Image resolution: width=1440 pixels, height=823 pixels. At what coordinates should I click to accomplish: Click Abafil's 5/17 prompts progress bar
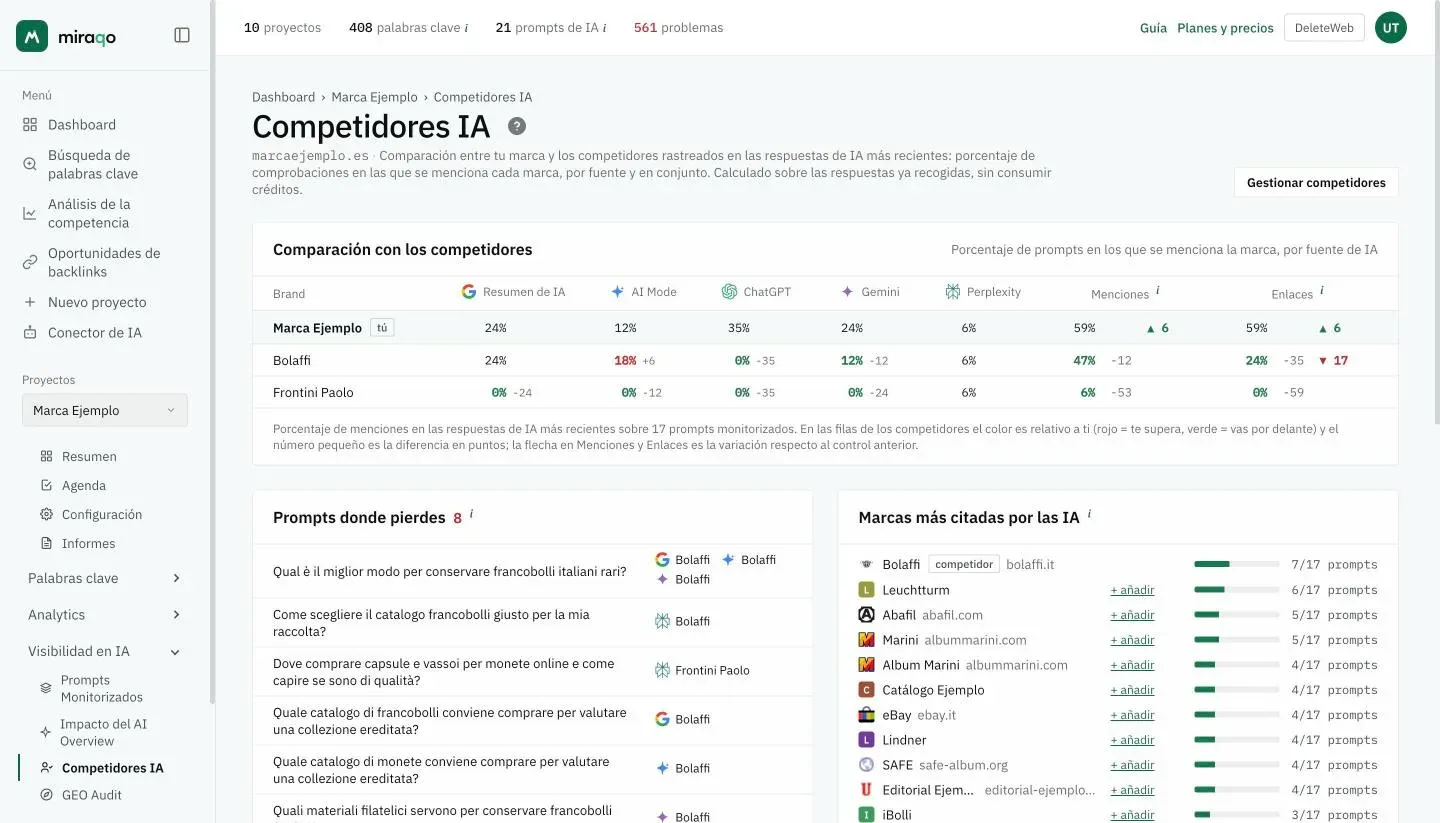1236,615
